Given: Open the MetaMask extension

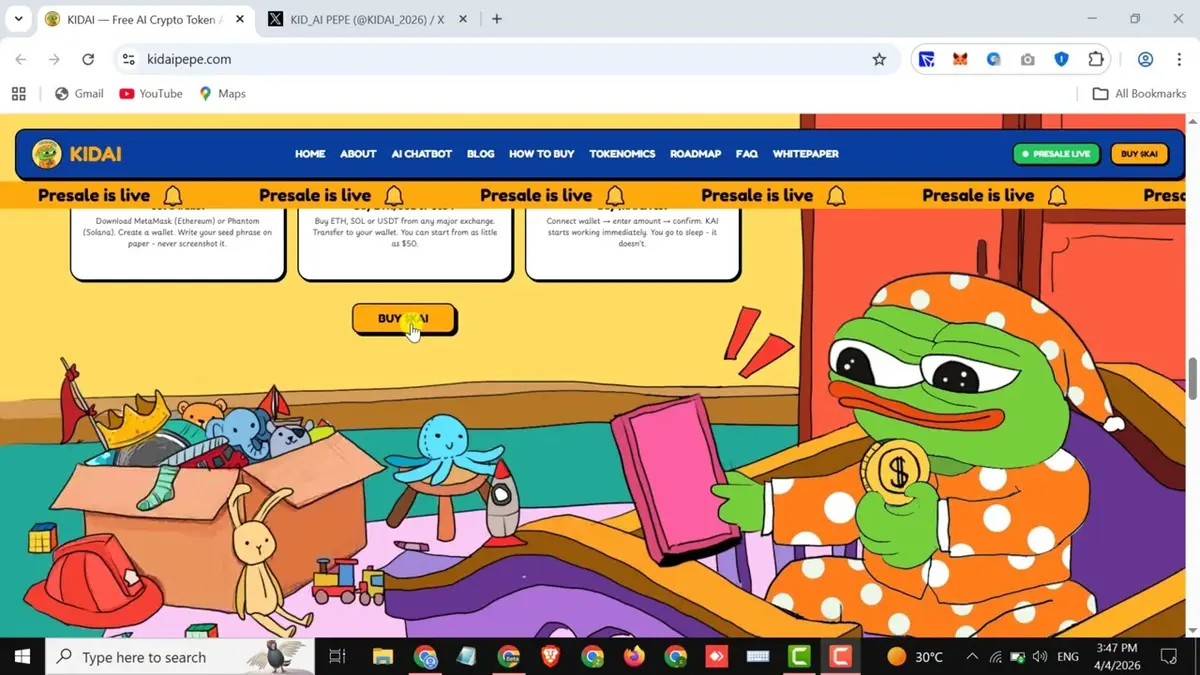Looking at the screenshot, I should click(x=960, y=59).
